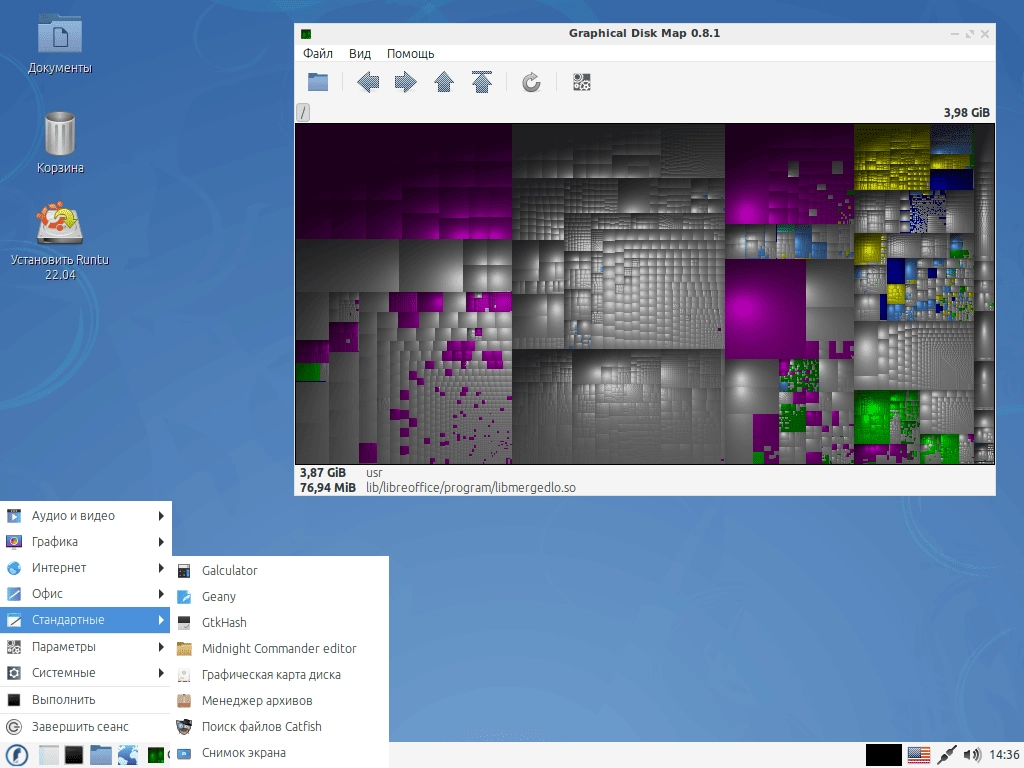Viewport: 1024px width, 768px height.
Task: Open Менеджер архивов
Action: [x=281, y=701]
